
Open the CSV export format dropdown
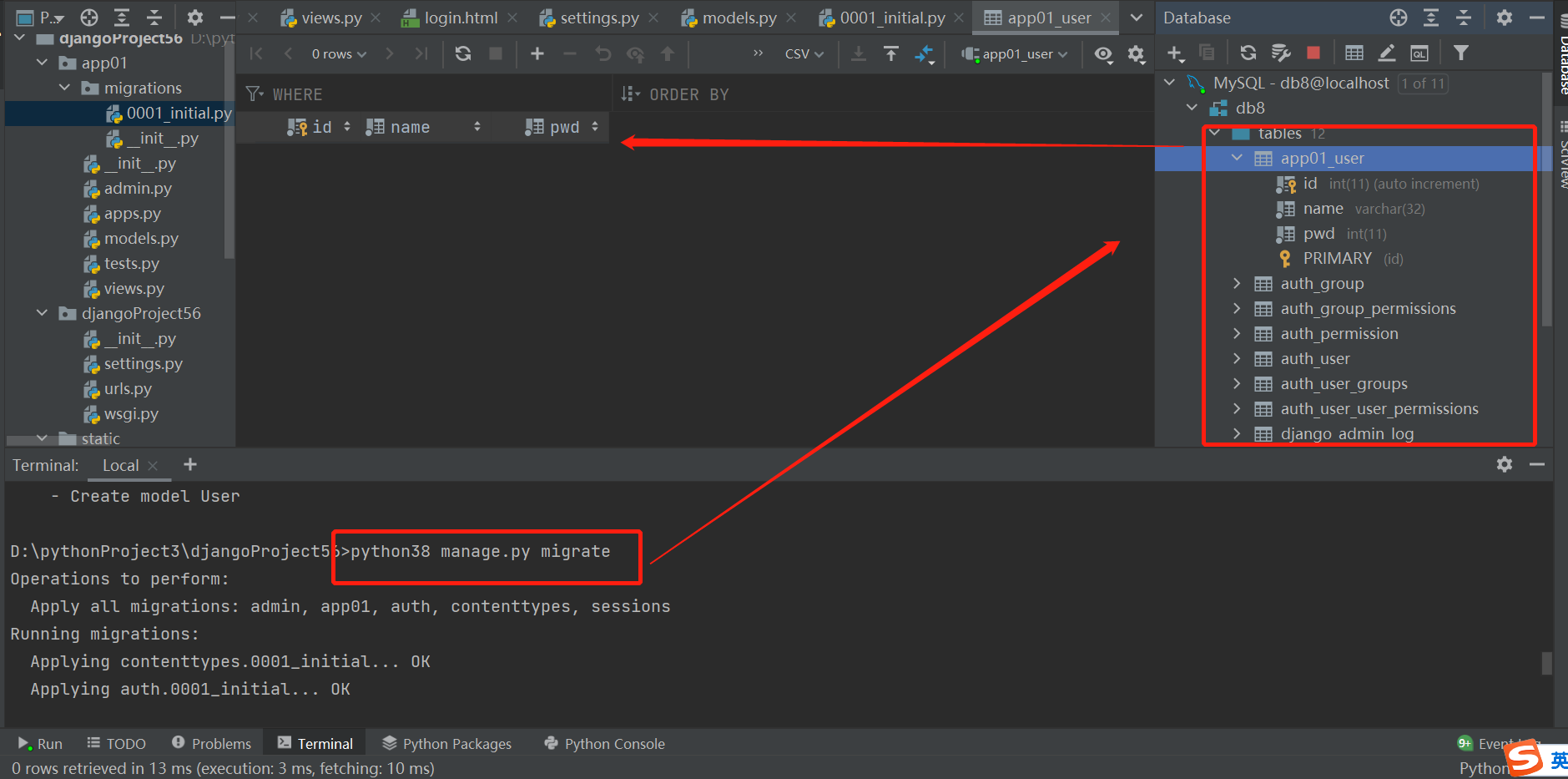(804, 54)
